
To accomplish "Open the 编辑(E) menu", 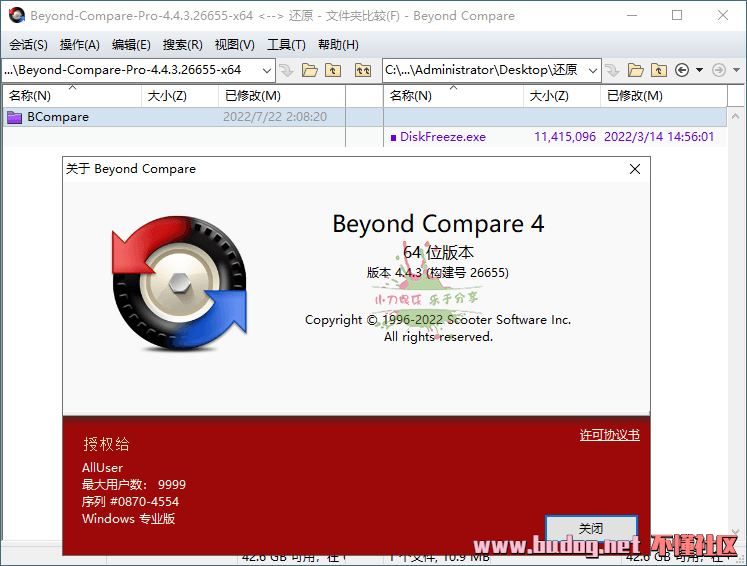I will pyautogui.click(x=131, y=45).
